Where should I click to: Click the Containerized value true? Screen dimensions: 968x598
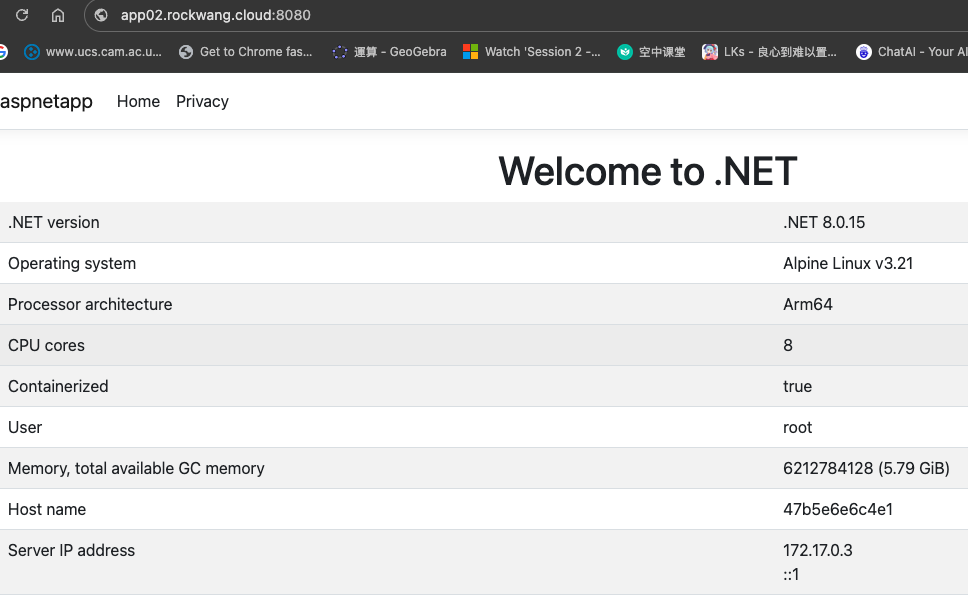[x=798, y=386]
